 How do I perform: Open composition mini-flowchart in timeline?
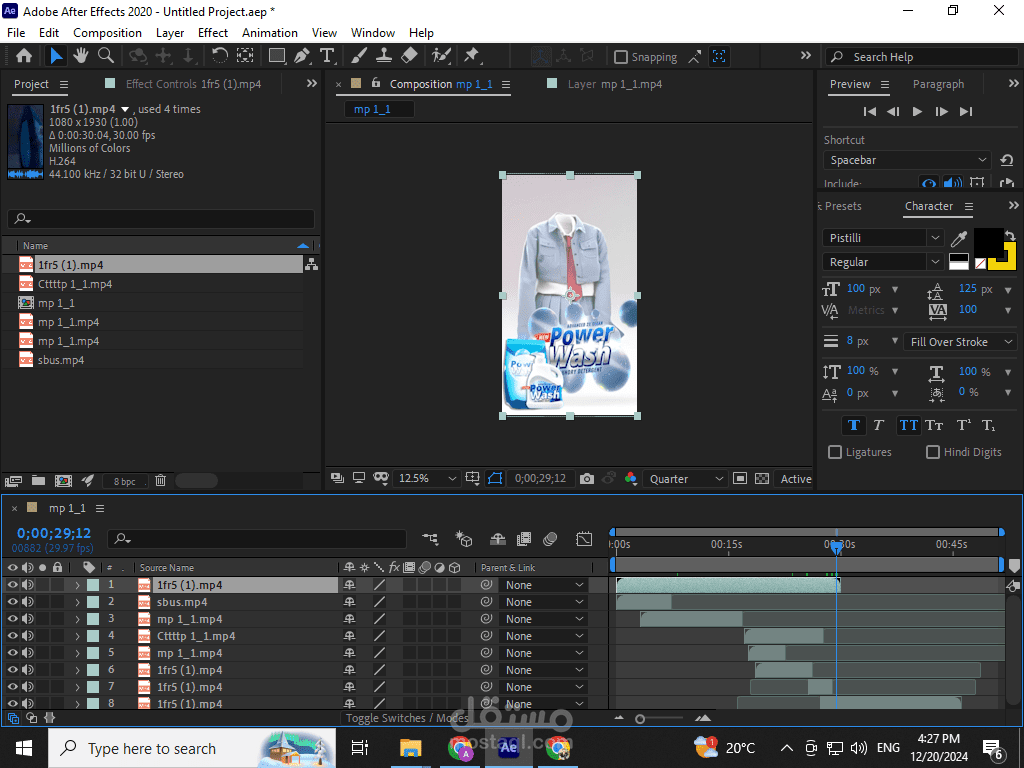430,539
